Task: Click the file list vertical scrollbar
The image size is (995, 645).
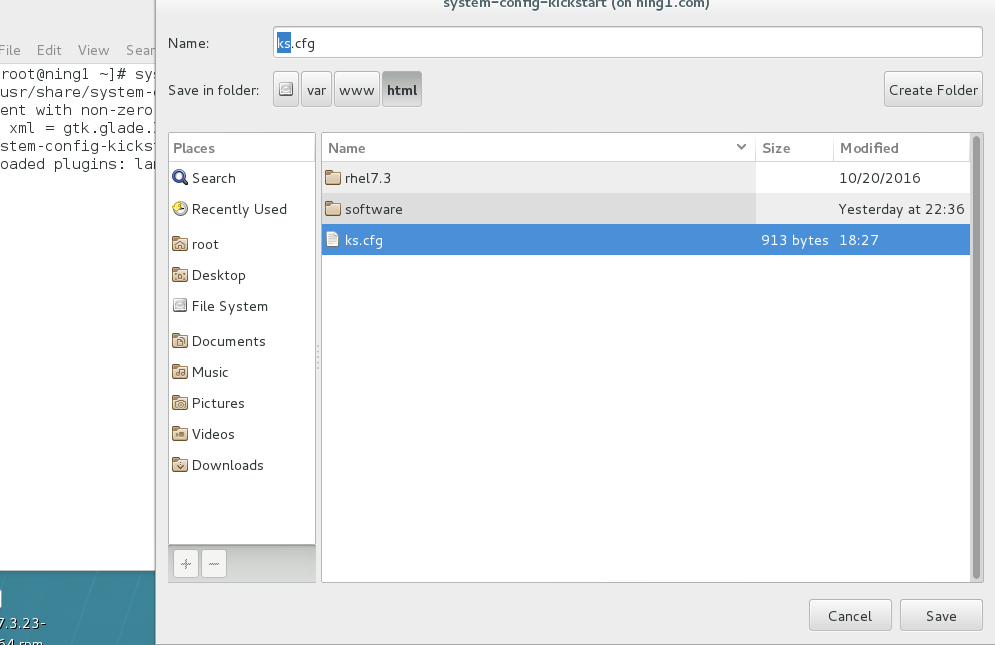Action: [x=977, y=358]
